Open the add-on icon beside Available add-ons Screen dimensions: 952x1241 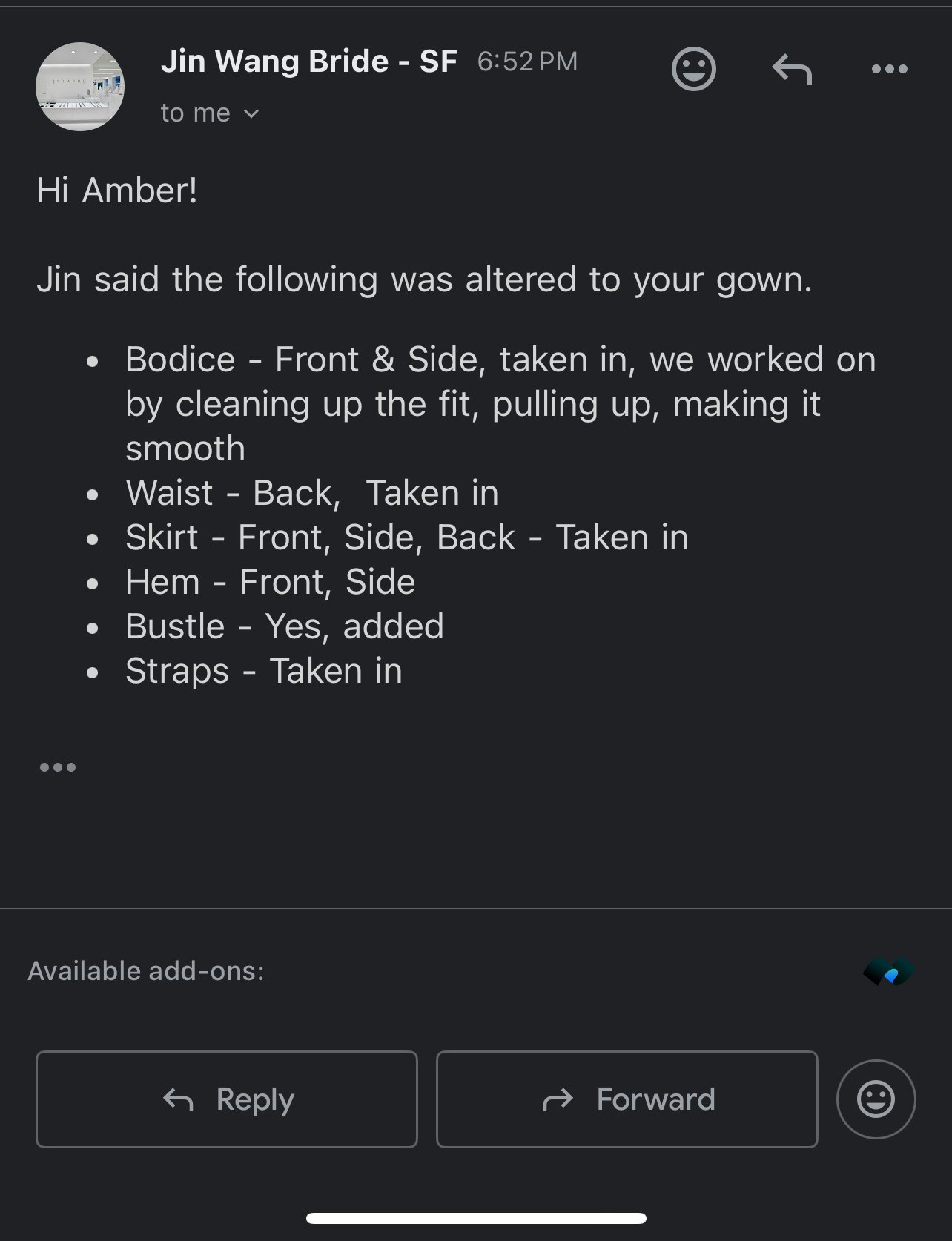click(889, 971)
